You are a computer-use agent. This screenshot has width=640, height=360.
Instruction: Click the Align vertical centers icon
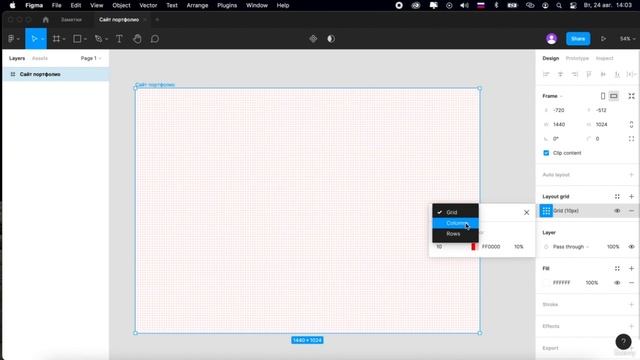point(603,74)
